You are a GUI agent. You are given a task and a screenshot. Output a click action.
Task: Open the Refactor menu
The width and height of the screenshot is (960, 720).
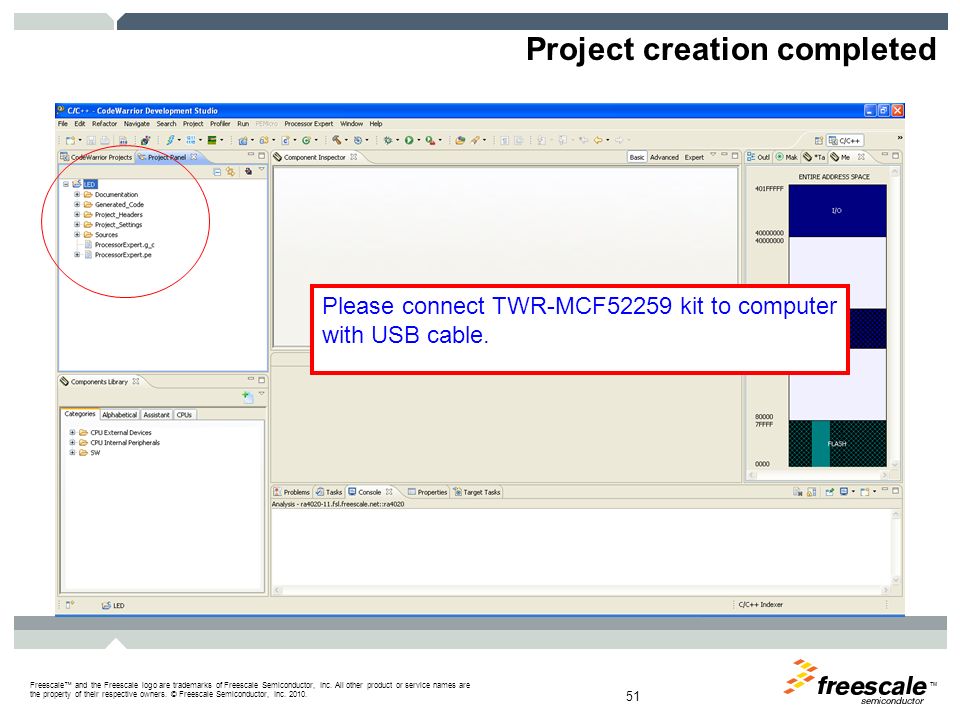click(x=104, y=124)
